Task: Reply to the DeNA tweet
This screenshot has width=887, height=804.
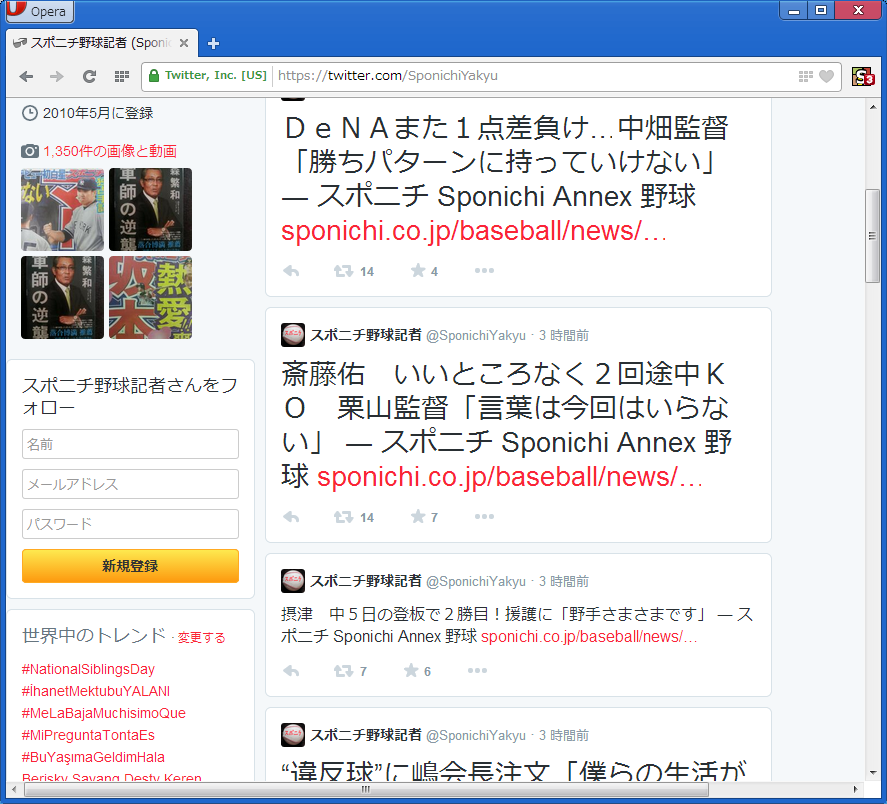Action: [x=291, y=271]
